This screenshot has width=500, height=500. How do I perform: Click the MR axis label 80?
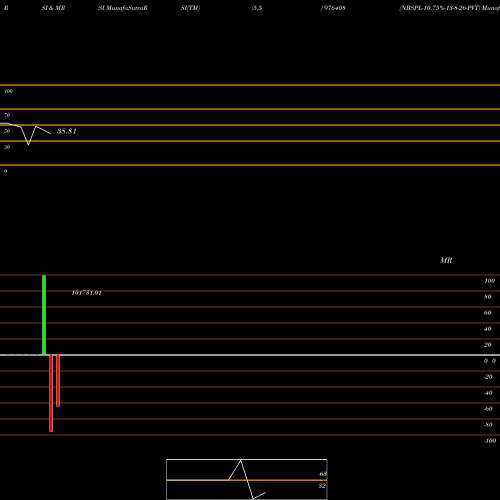pos(488,297)
